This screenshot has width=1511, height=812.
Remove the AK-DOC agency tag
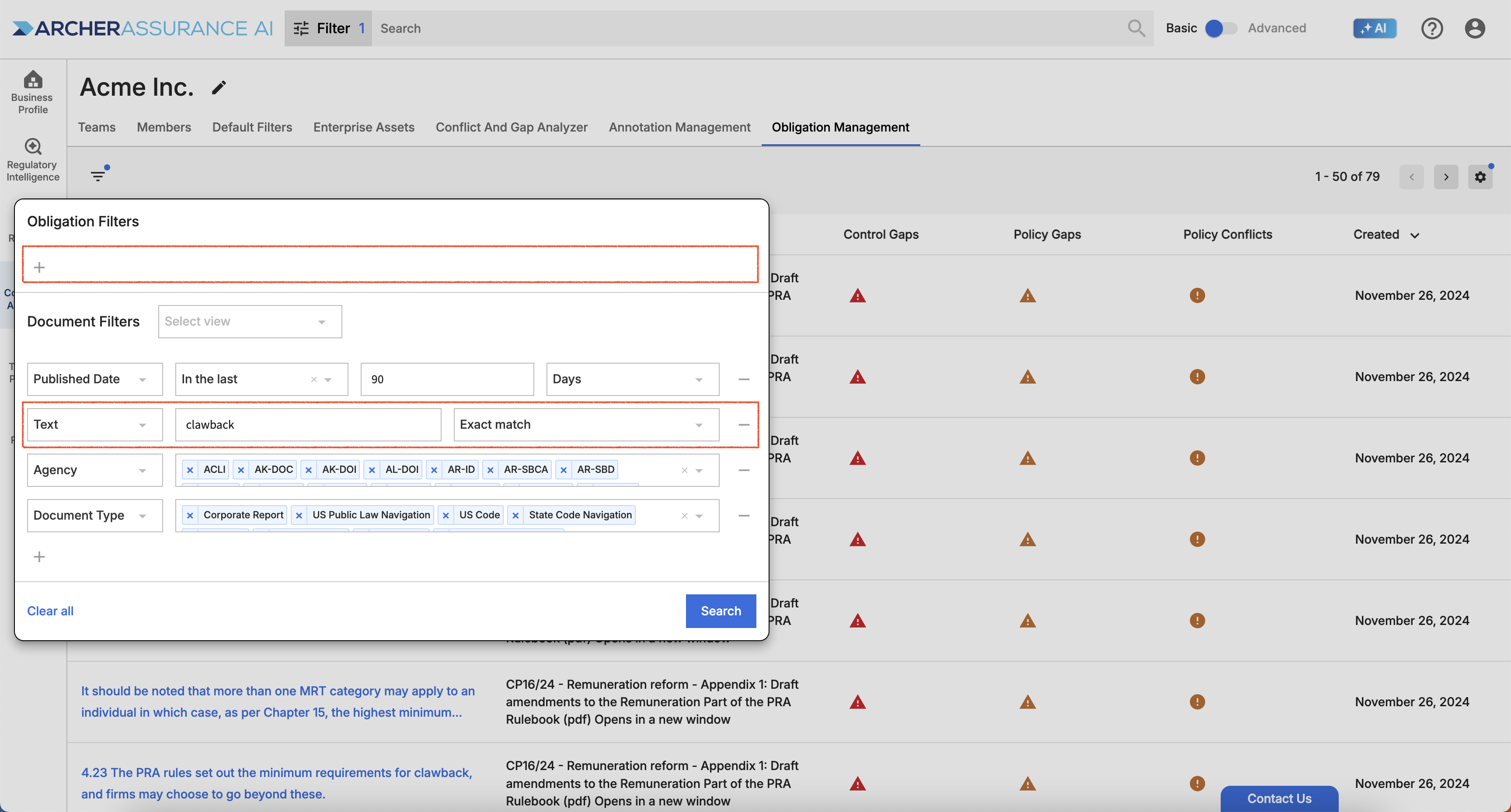tap(240, 470)
